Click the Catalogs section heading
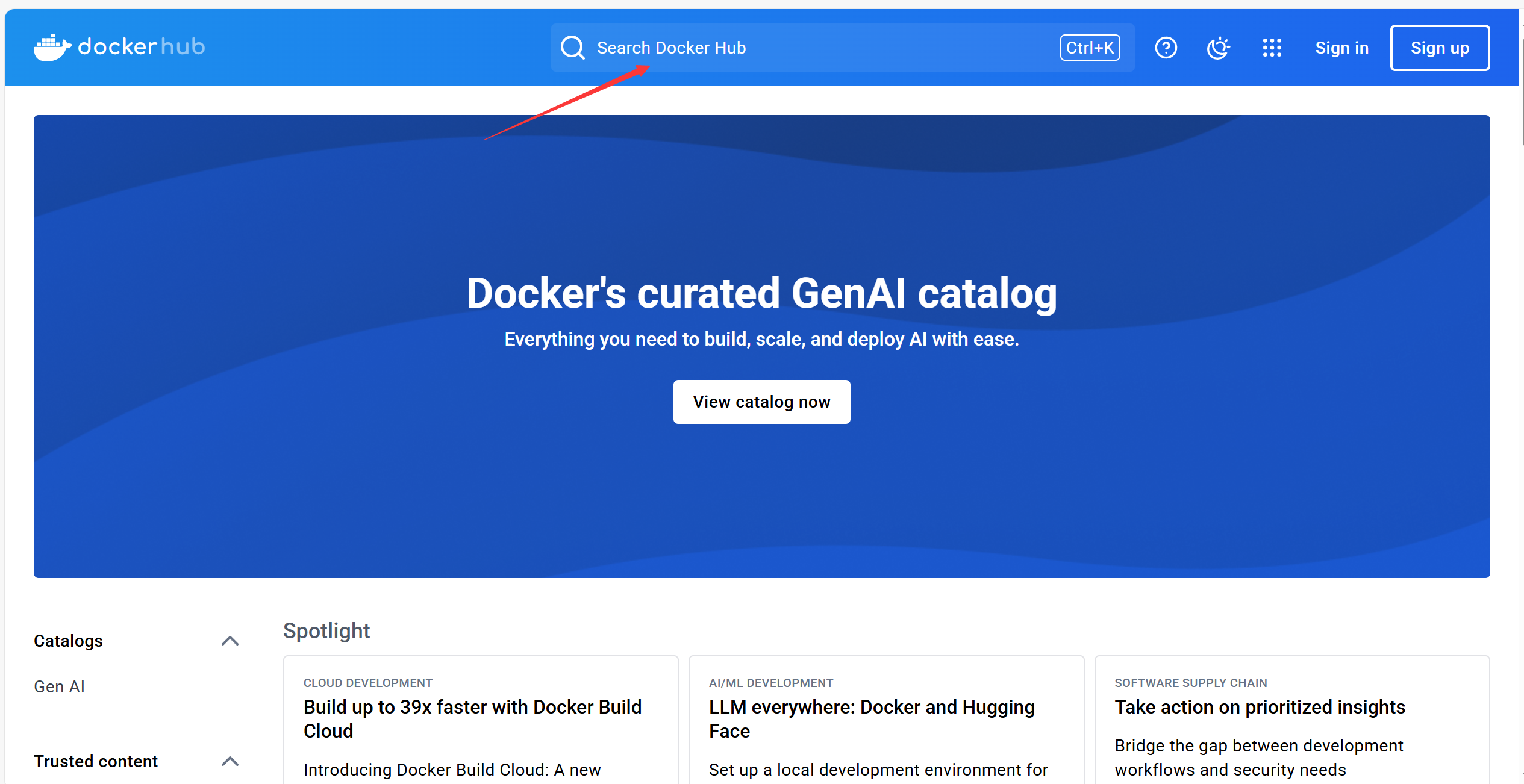The height and width of the screenshot is (784, 1524). pyautogui.click(x=68, y=641)
